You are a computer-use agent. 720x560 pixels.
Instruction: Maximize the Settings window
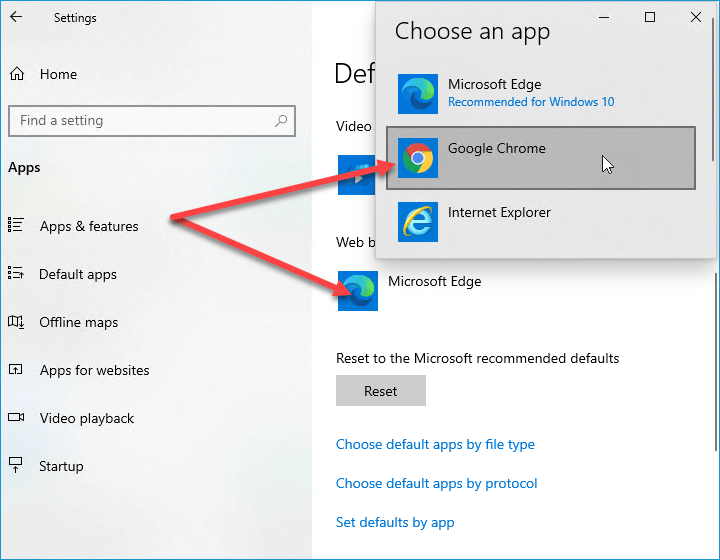click(650, 17)
